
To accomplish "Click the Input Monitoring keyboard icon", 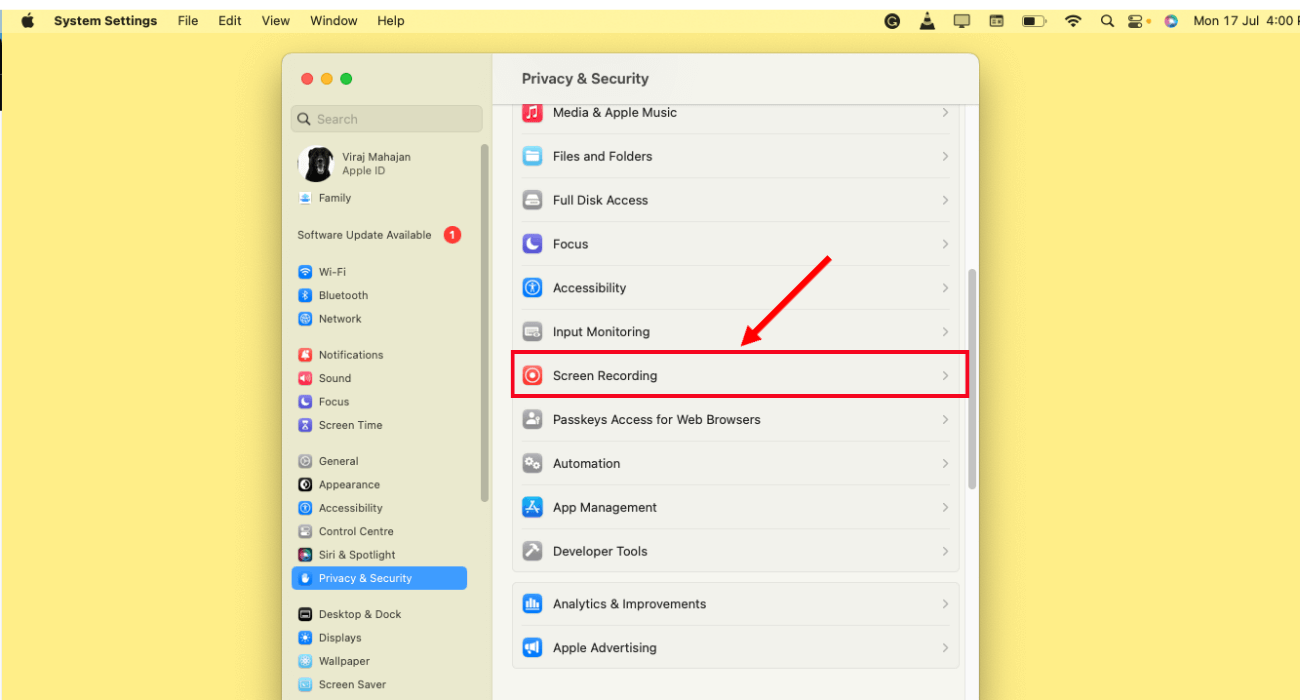I will pos(533,332).
